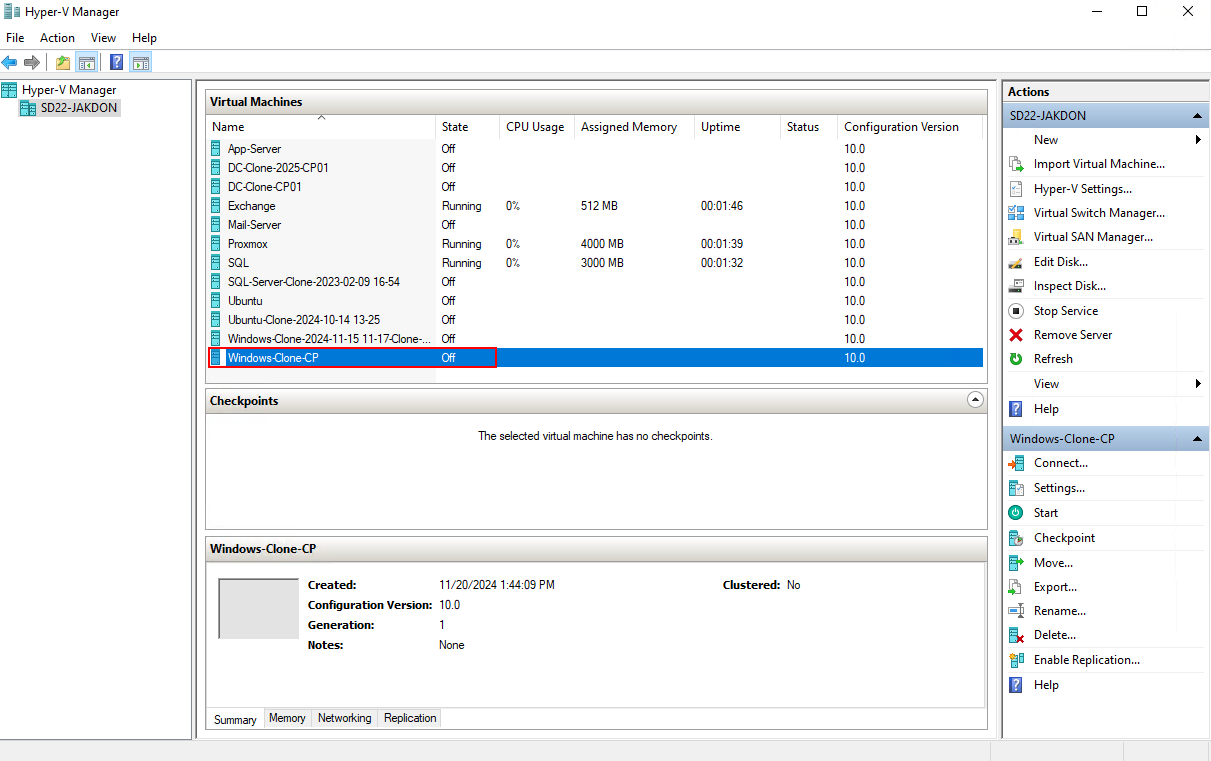The image size is (1211, 761).
Task: Select the App-Server virtual machine
Action: 595,149
